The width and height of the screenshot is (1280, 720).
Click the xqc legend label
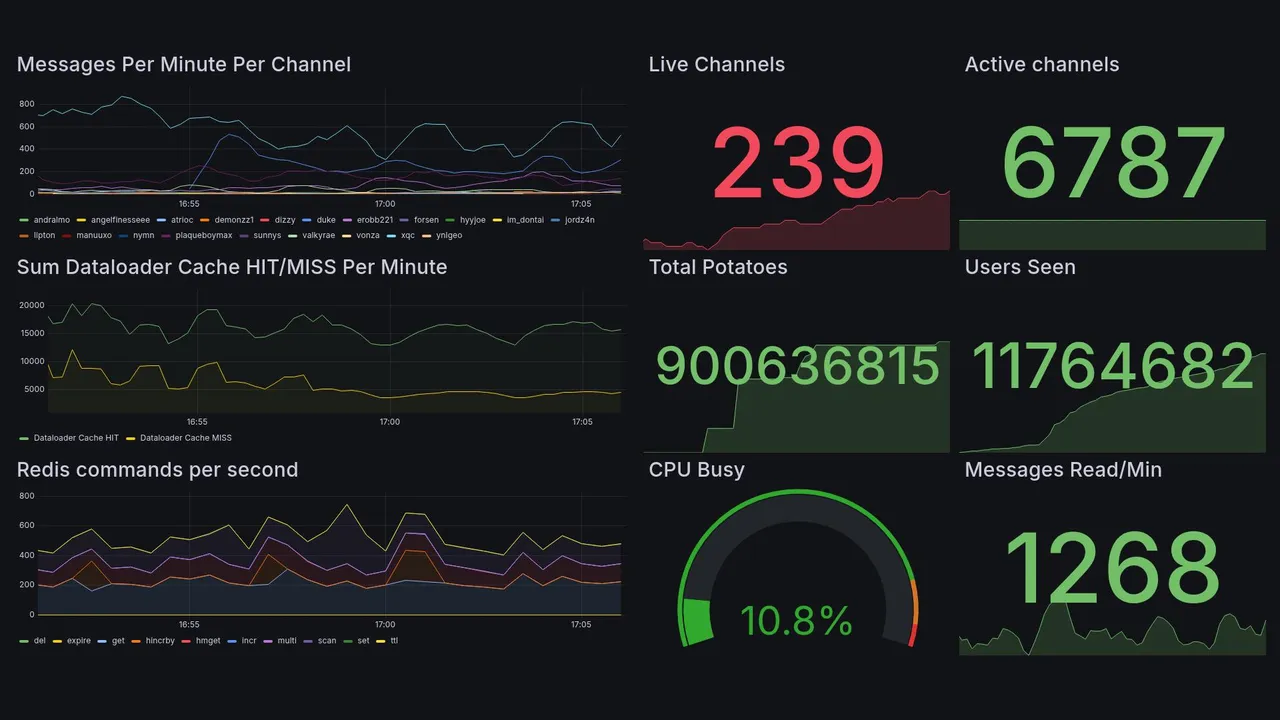407,235
